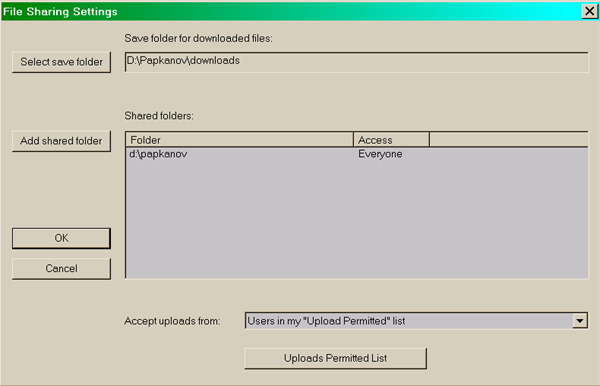Click the Add shared folder button

click(61, 141)
